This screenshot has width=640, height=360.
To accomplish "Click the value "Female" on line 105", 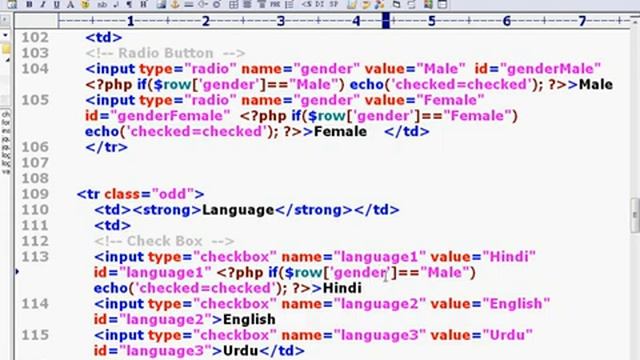I will [451, 100].
